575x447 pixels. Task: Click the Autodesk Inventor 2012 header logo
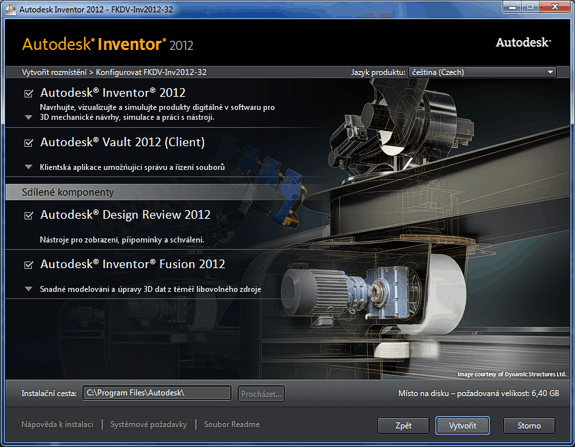point(107,44)
